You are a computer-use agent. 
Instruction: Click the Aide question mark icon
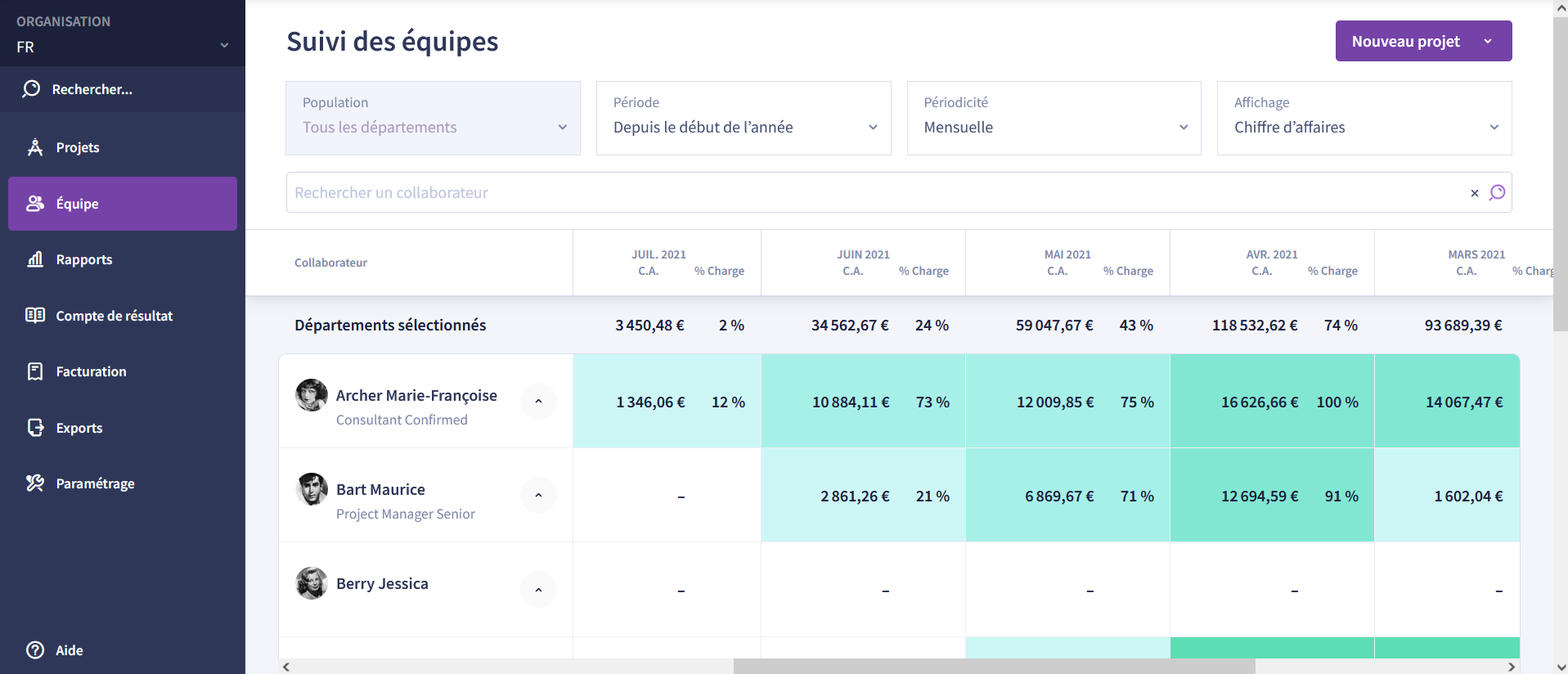coord(35,650)
